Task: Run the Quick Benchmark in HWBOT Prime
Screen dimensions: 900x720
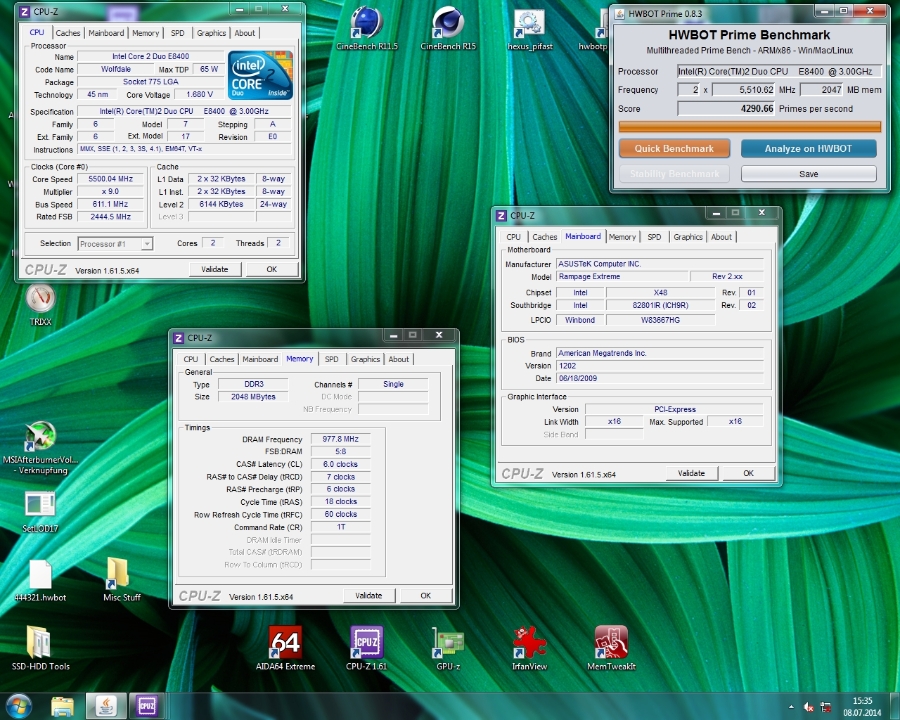Action: (674, 148)
